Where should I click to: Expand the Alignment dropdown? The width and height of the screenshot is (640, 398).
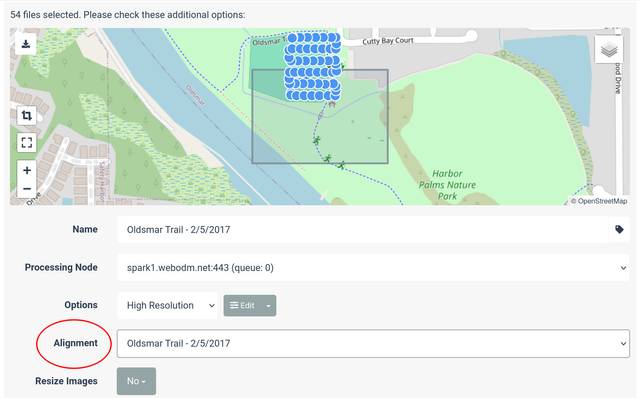373,343
